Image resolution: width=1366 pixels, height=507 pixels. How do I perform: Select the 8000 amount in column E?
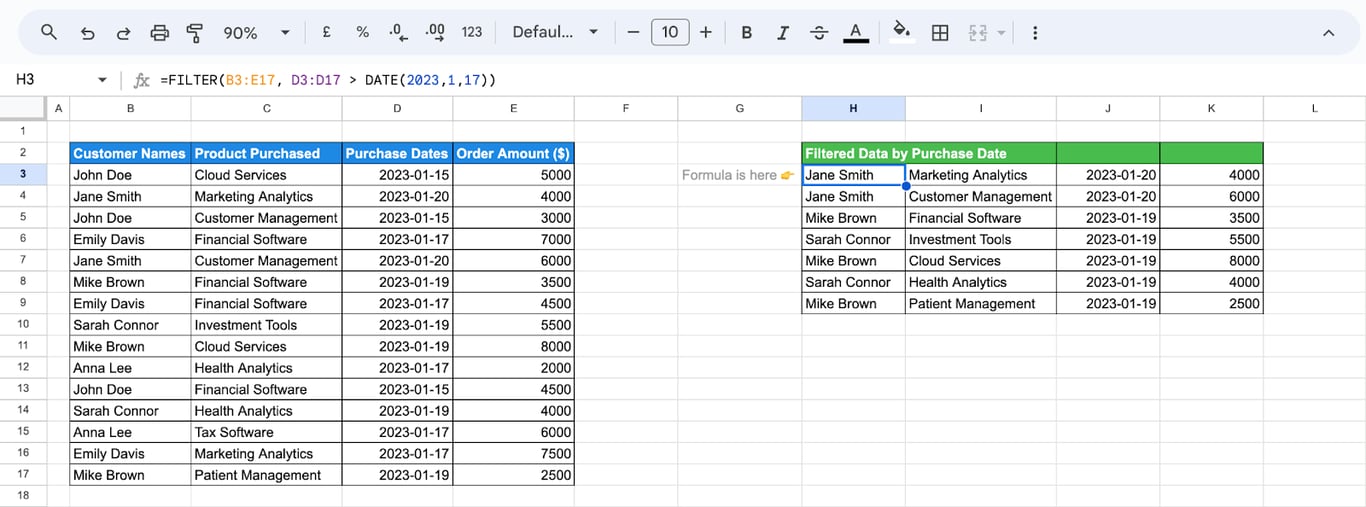(x=513, y=347)
